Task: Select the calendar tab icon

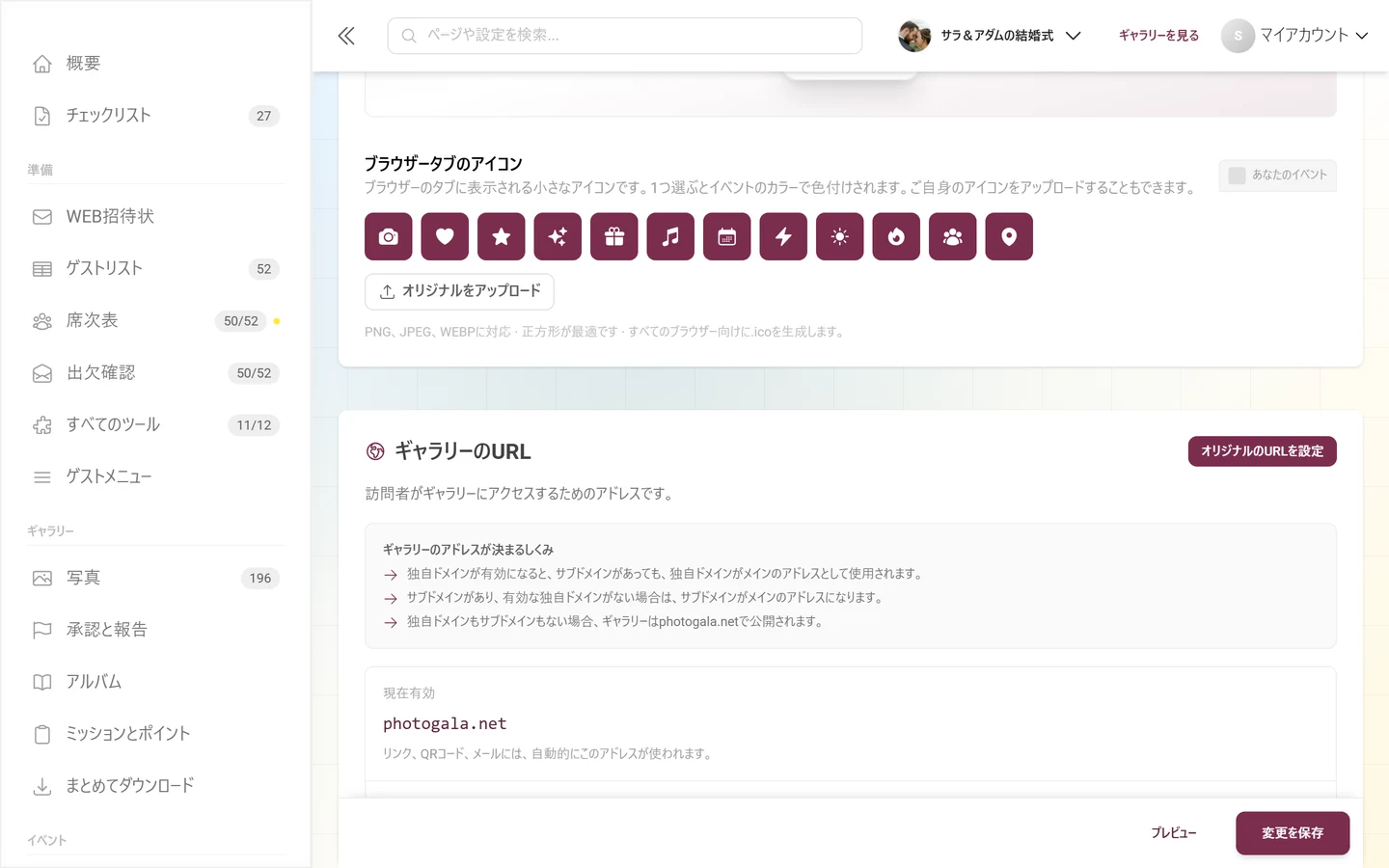Action: 727,236
